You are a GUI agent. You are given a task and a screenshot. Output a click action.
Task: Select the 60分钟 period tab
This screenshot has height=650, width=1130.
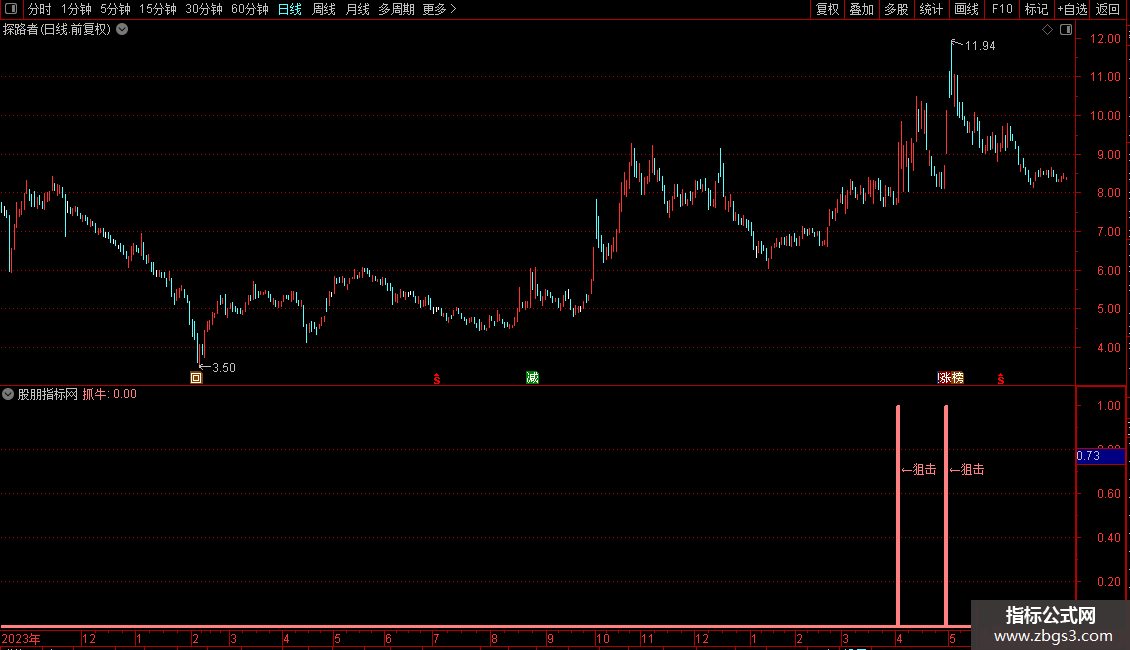250,9
